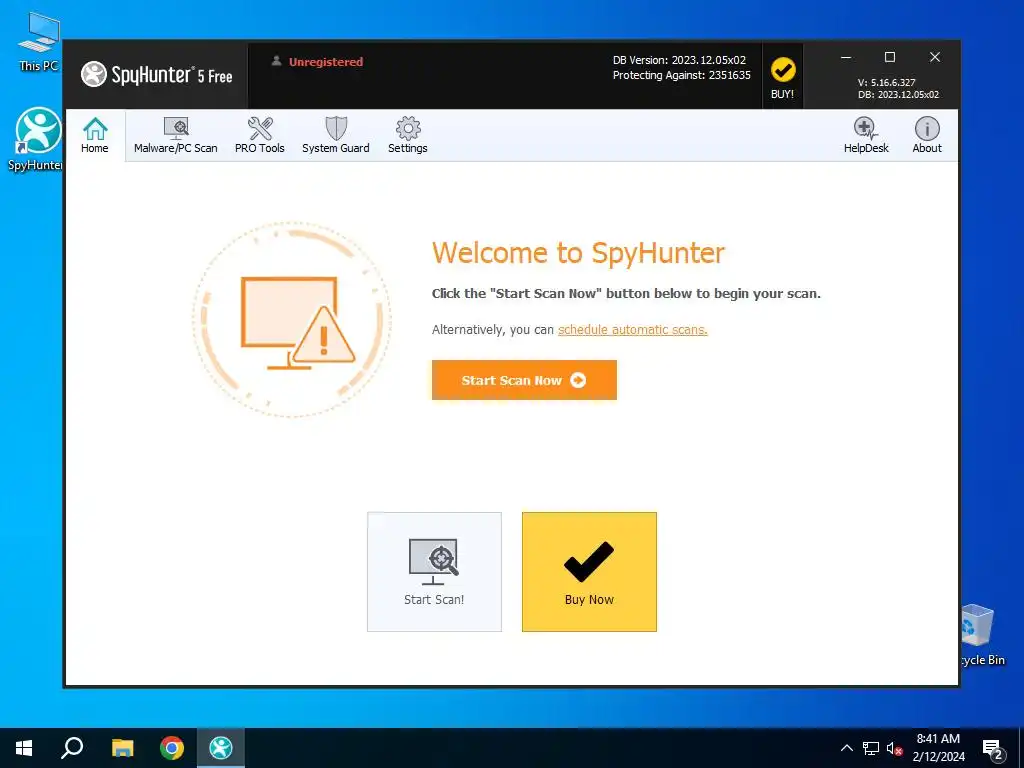Click the orange Start Scan Now button

point(524,380)
